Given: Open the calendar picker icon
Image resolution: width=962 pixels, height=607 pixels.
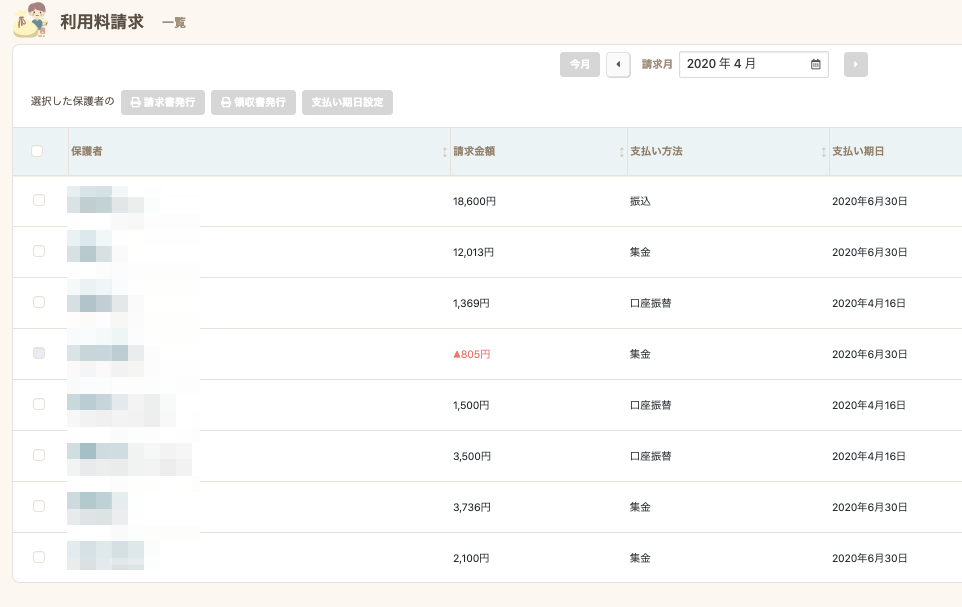Looking at the screenshot, I should point(815,65).
